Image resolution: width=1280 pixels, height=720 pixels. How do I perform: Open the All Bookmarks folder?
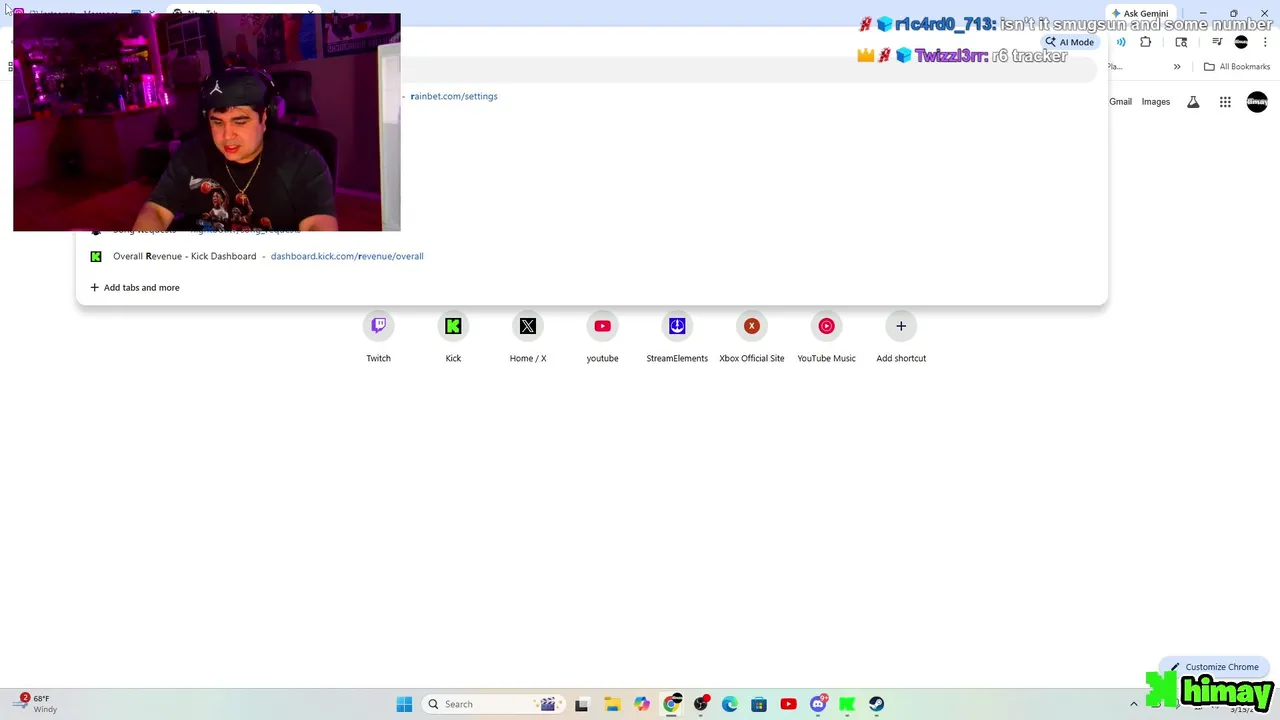coord(1237,67)
